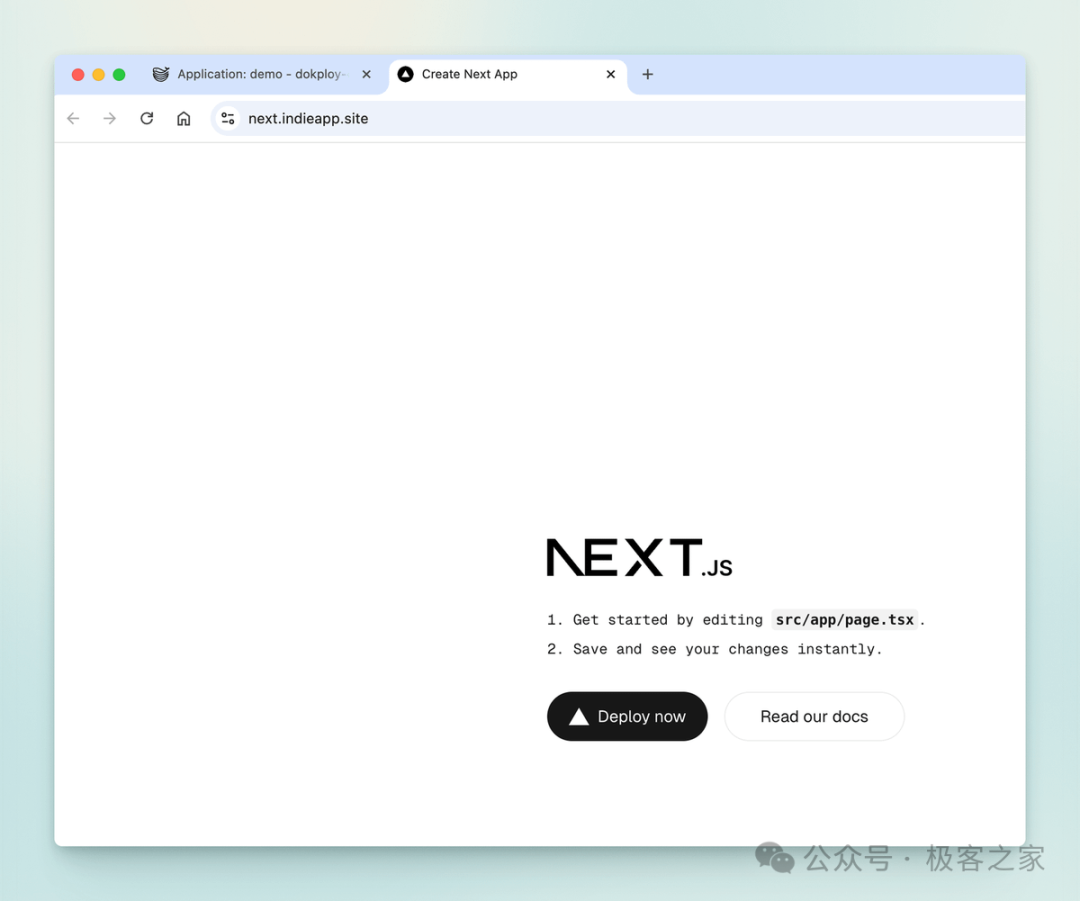Open a new tab with plus icon

coord(647,74)
